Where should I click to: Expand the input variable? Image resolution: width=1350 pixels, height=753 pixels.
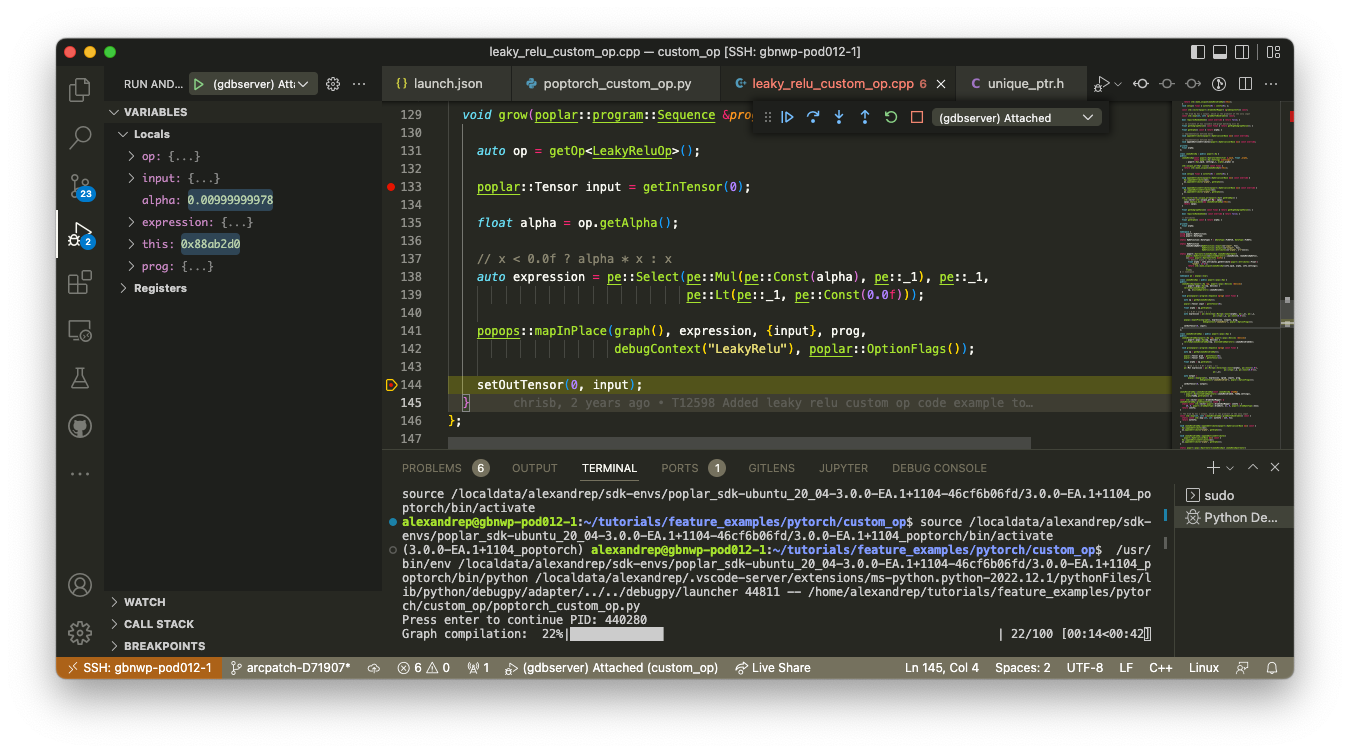pyautogui.click(x=131, y=178)
